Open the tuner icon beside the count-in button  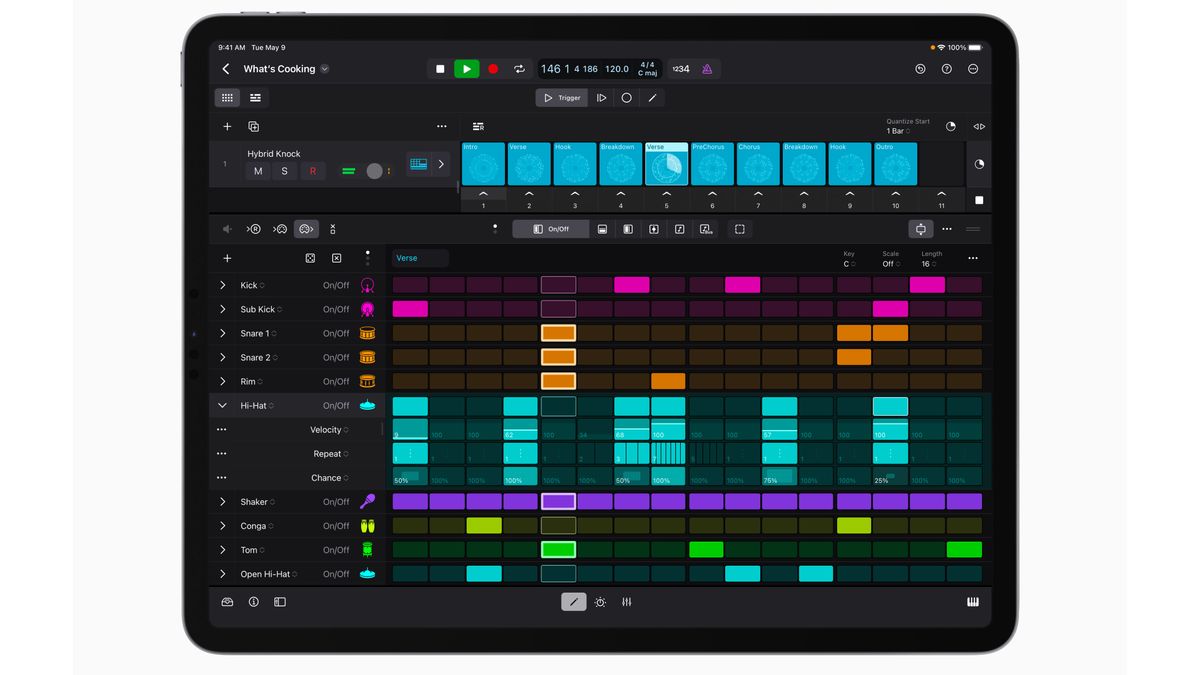coord(705,68)
